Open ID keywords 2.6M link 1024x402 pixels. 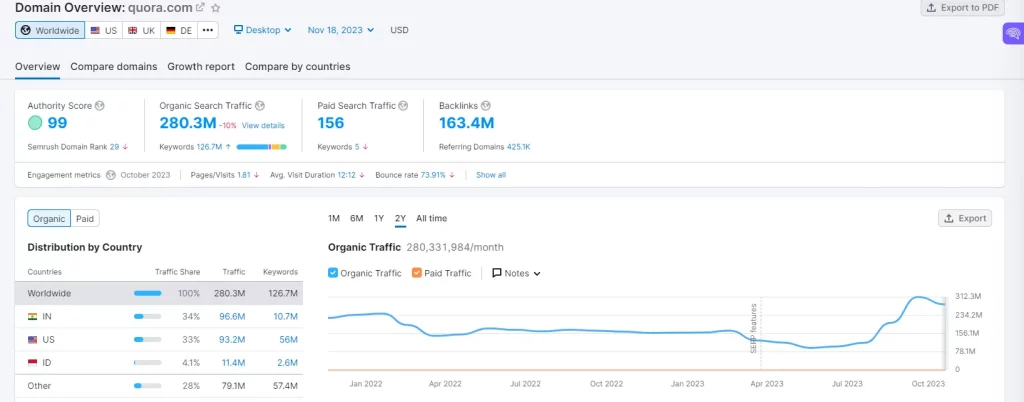(287, 362)
